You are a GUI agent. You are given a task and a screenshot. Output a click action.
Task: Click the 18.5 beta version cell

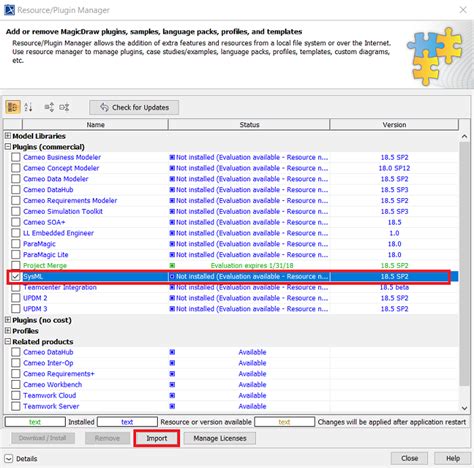tap(394, 287)
